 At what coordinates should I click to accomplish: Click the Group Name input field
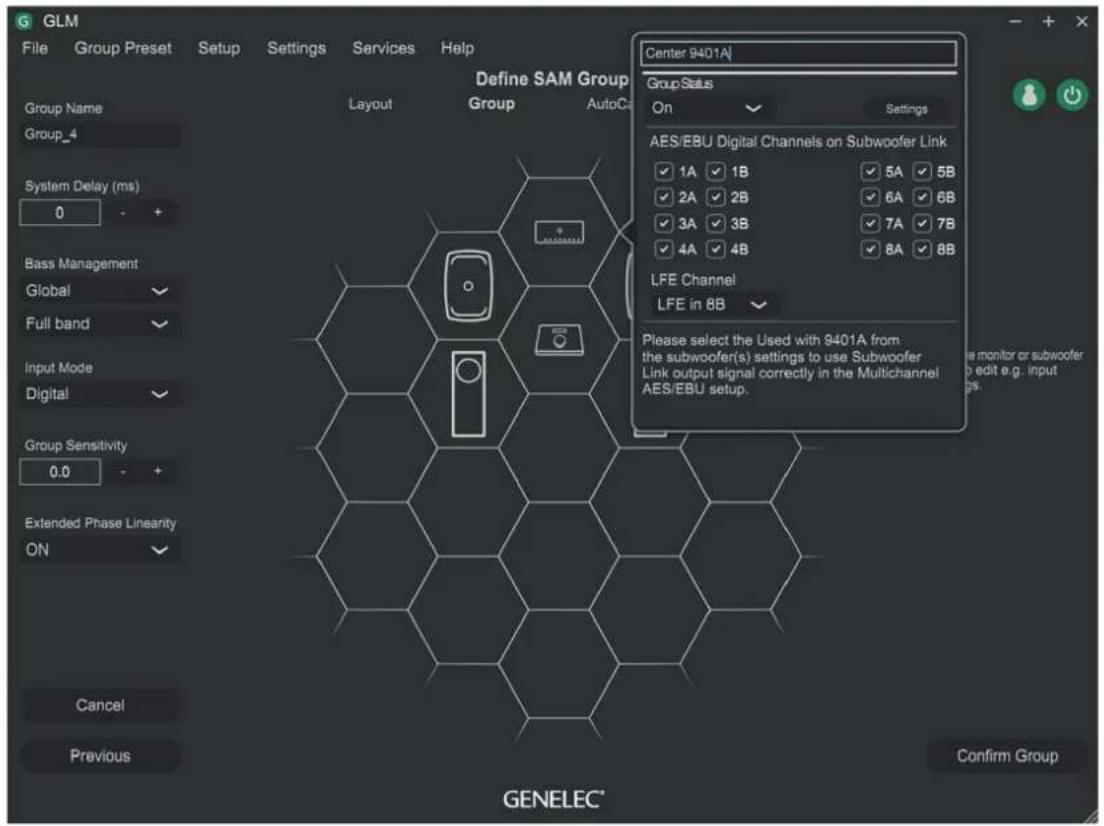[100, 134]
